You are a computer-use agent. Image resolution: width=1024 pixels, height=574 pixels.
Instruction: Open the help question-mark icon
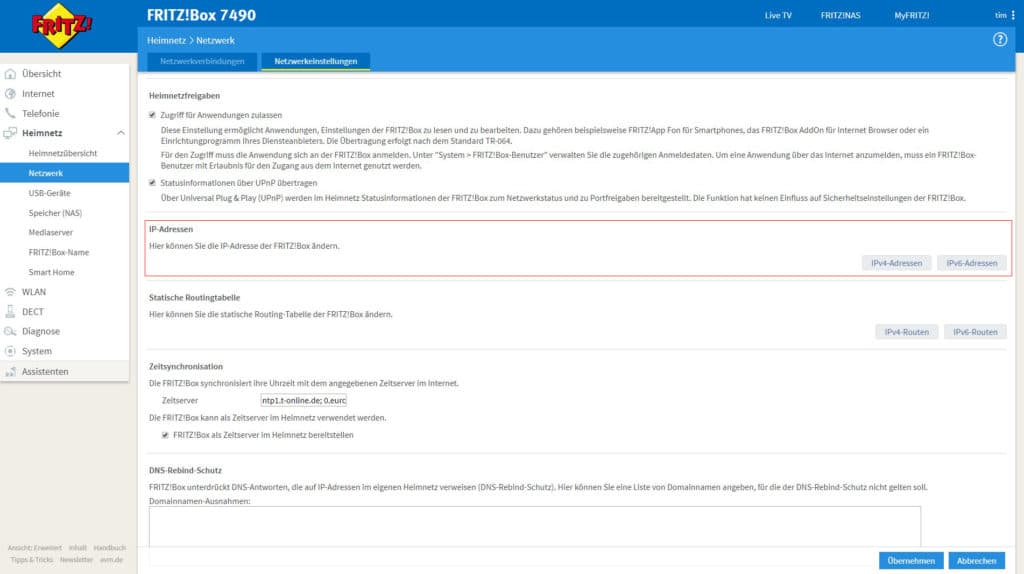[x=1000, y=40]
